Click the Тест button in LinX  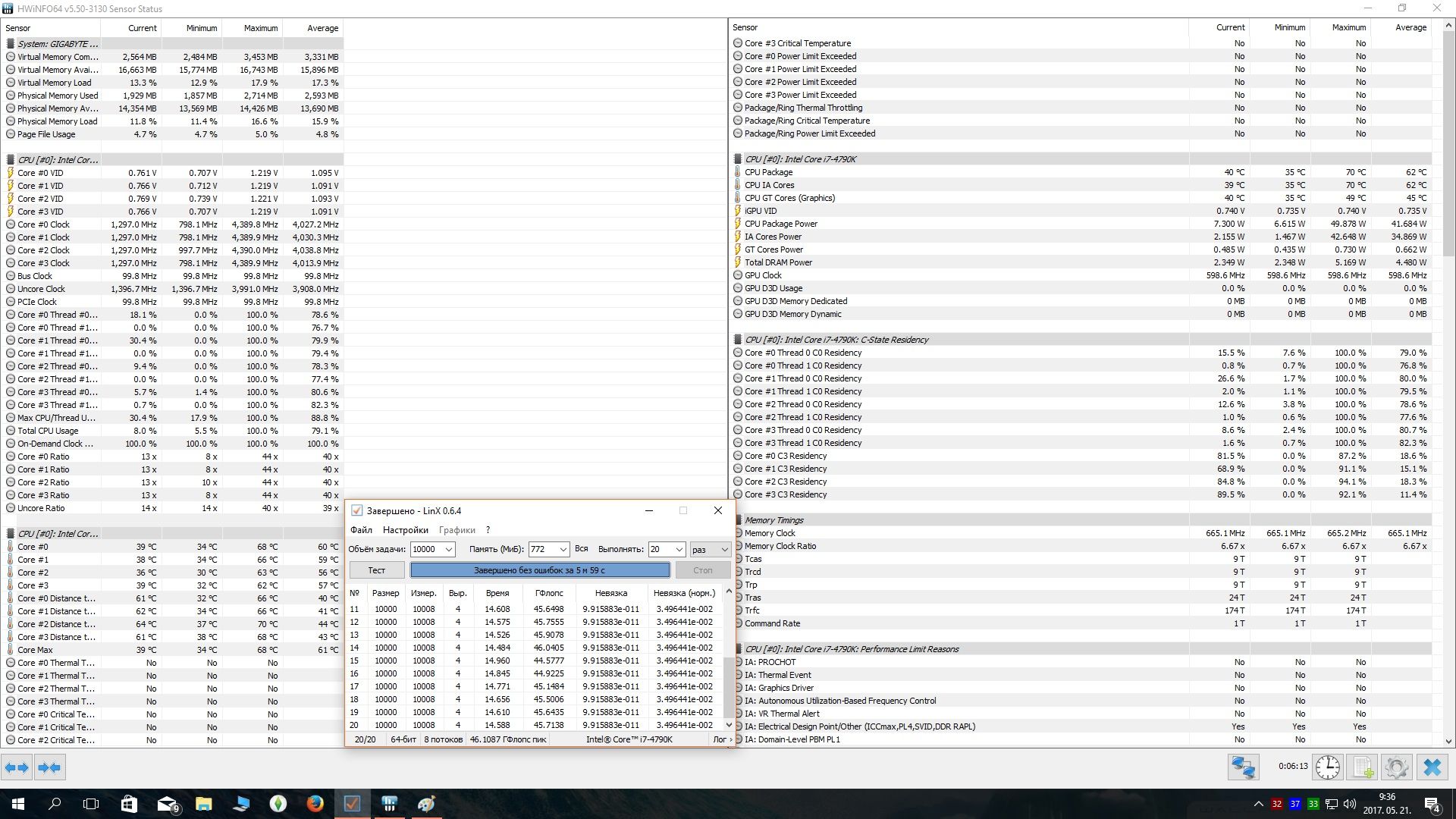(x=377, y=570)
